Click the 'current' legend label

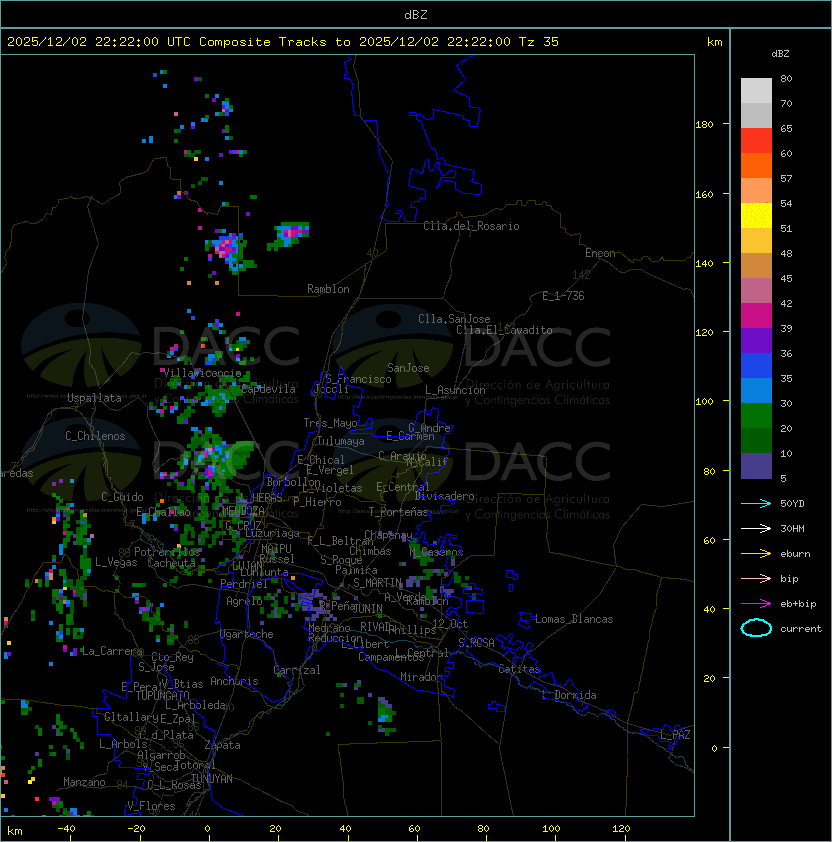(801, 629)
